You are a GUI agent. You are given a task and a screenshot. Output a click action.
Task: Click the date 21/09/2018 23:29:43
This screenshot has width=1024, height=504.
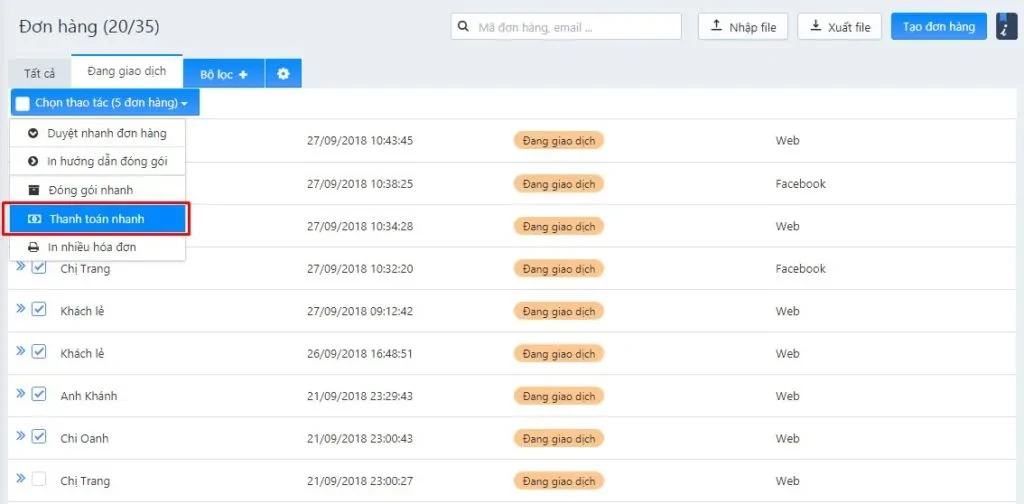[360, 396]
